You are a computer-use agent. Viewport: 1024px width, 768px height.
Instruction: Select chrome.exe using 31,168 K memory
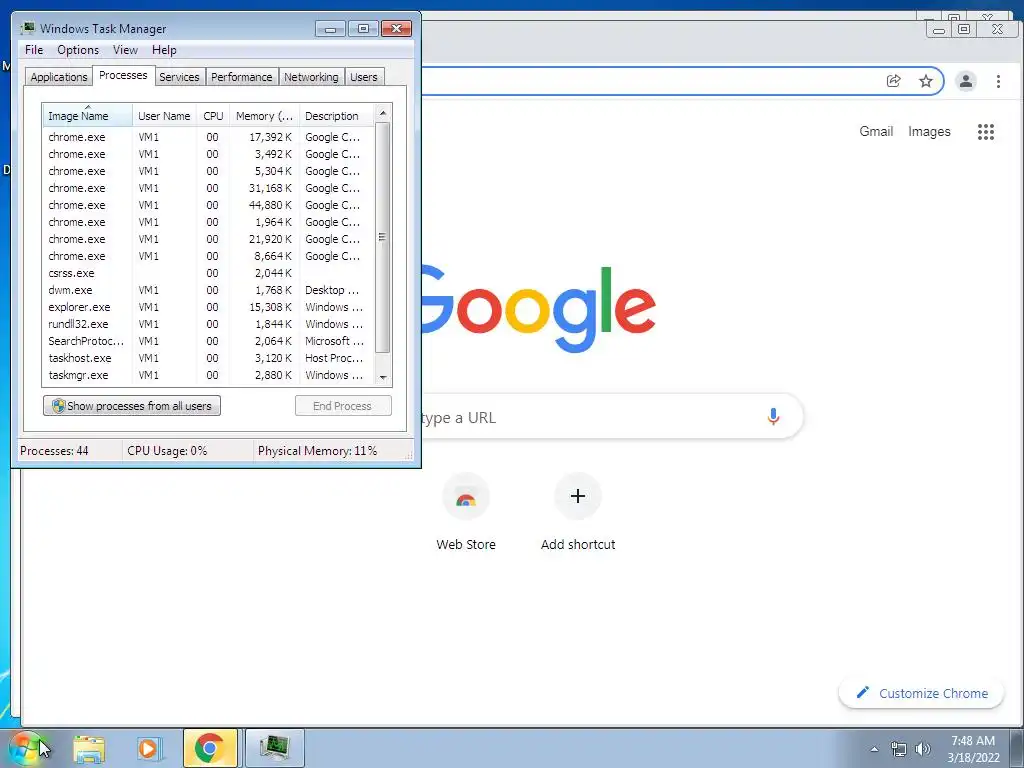[x=209, y=188]
